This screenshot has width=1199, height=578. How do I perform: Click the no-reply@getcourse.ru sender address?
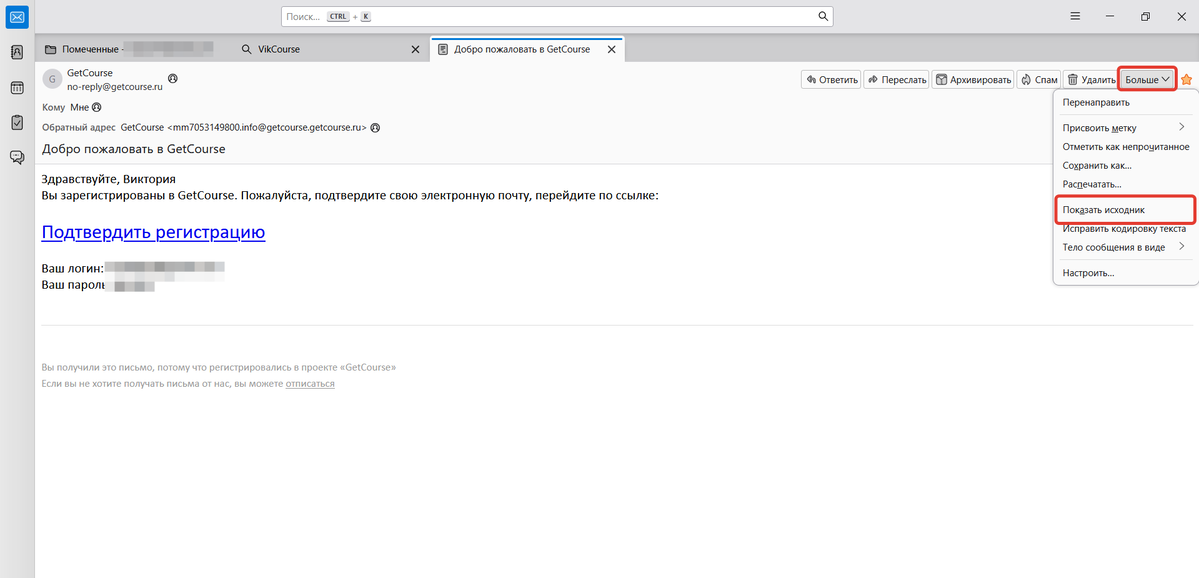(115, 87)
